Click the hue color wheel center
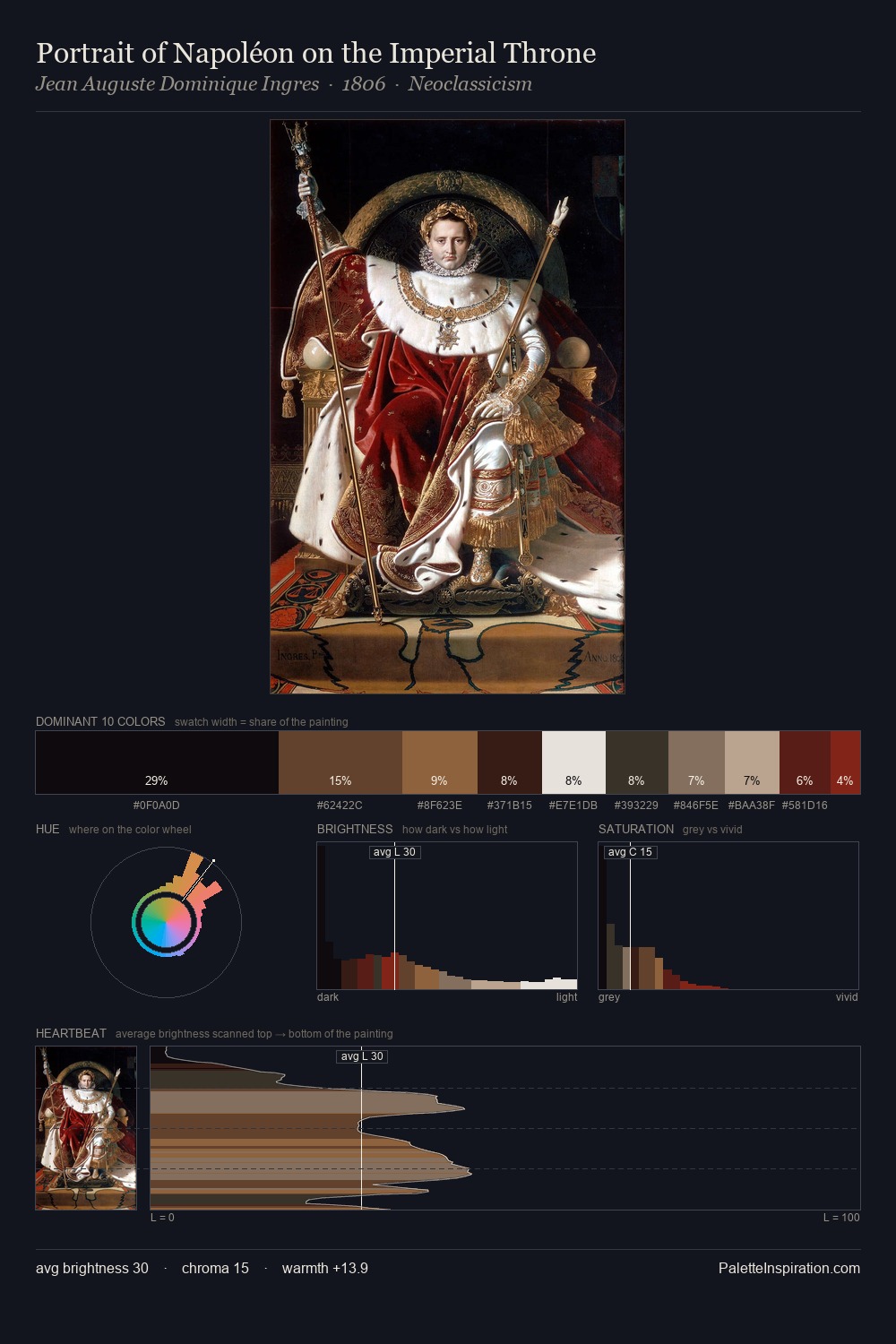This screenshot has width=896, height=1344. (x=166, y=922)
